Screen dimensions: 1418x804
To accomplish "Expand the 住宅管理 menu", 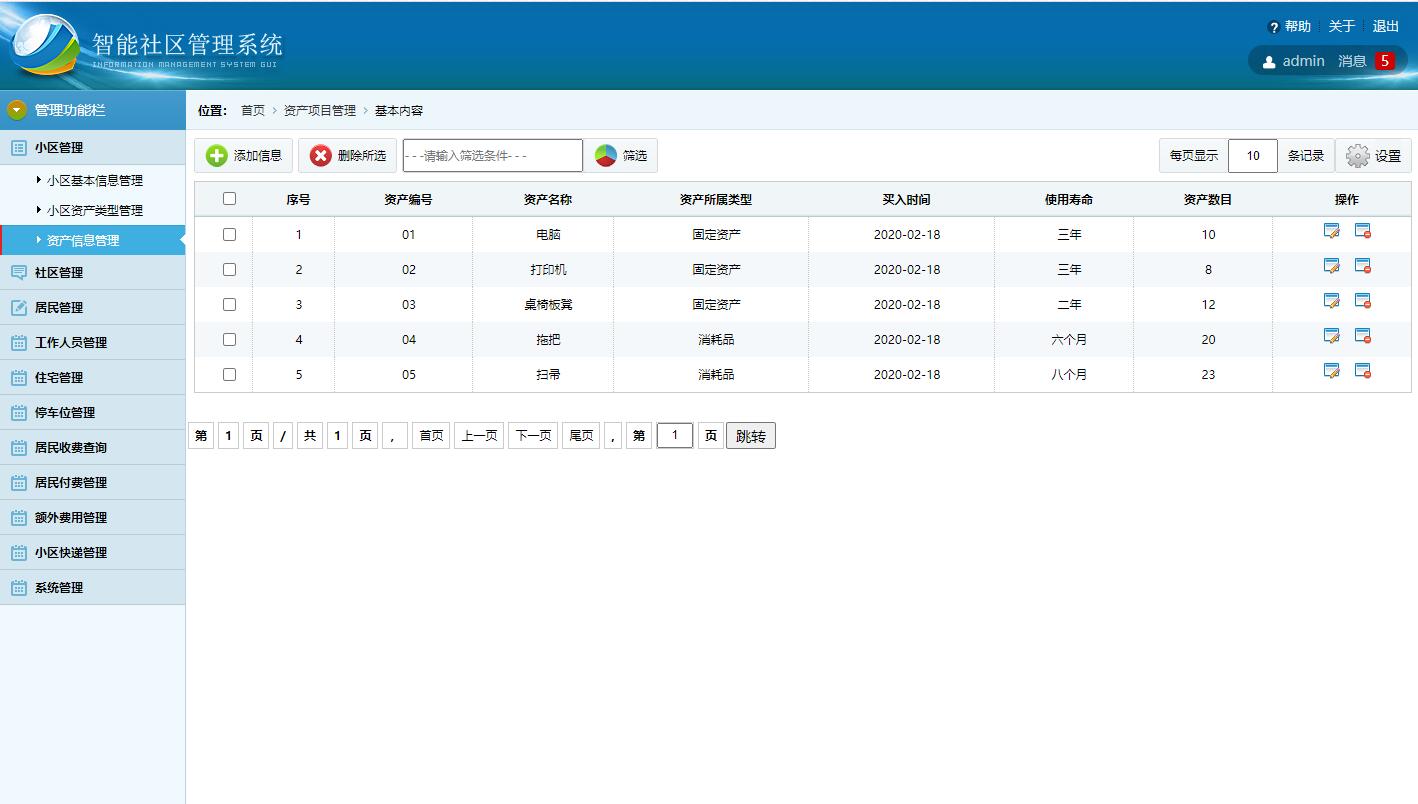I will 92,377.
